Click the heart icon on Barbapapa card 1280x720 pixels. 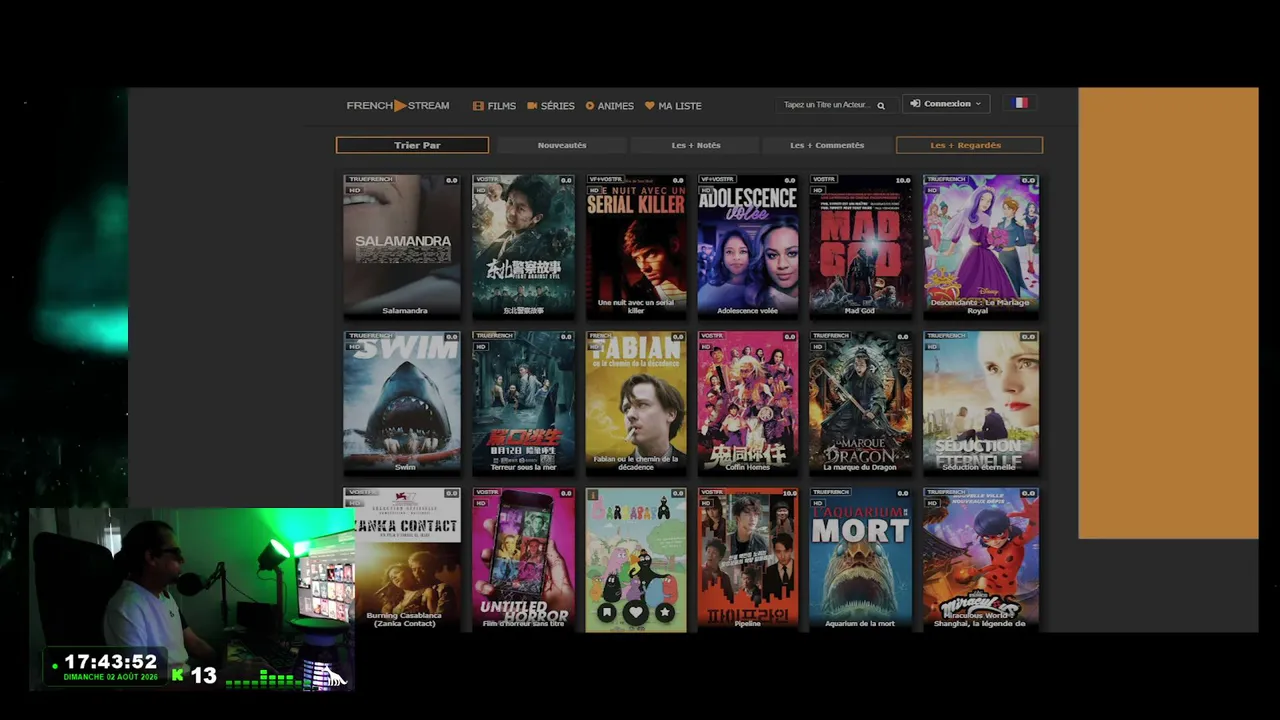tap(636, 612)
